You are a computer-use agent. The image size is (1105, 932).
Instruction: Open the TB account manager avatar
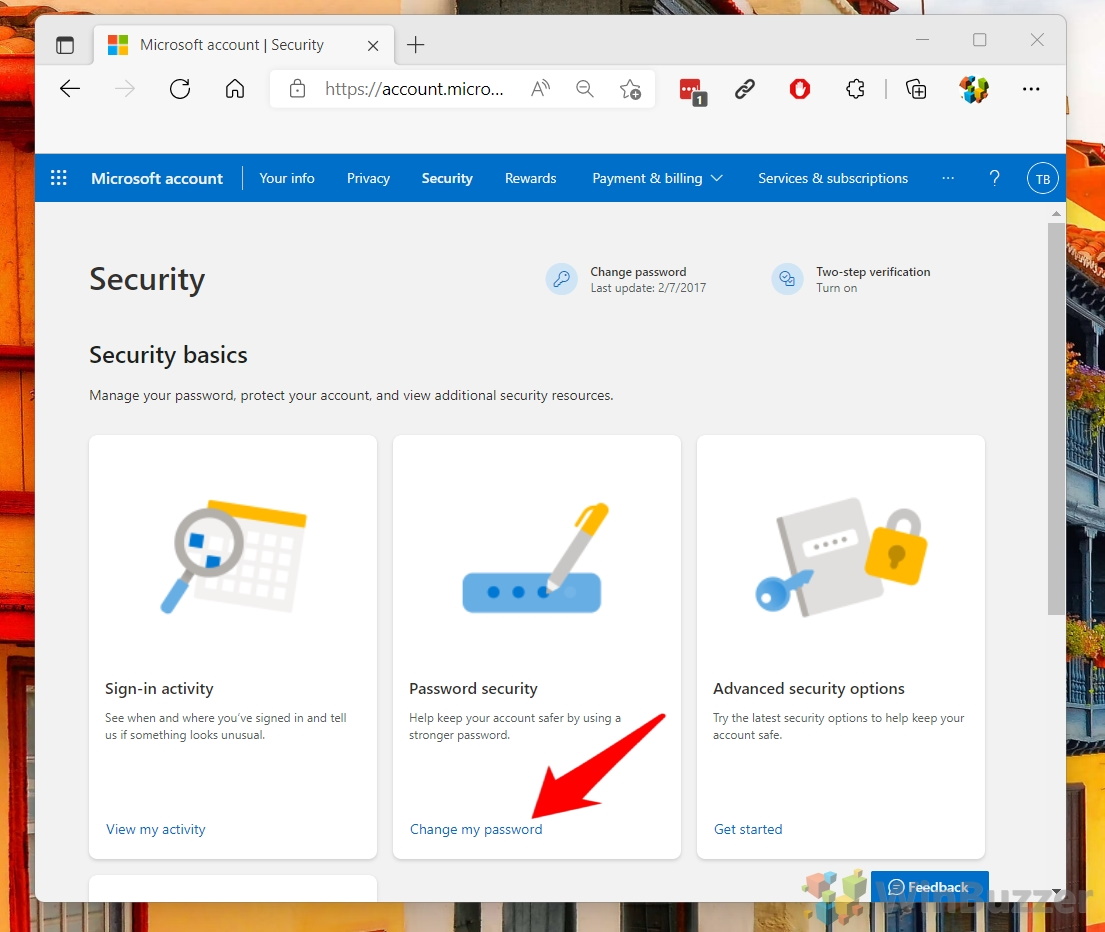tap(1042, 179)
